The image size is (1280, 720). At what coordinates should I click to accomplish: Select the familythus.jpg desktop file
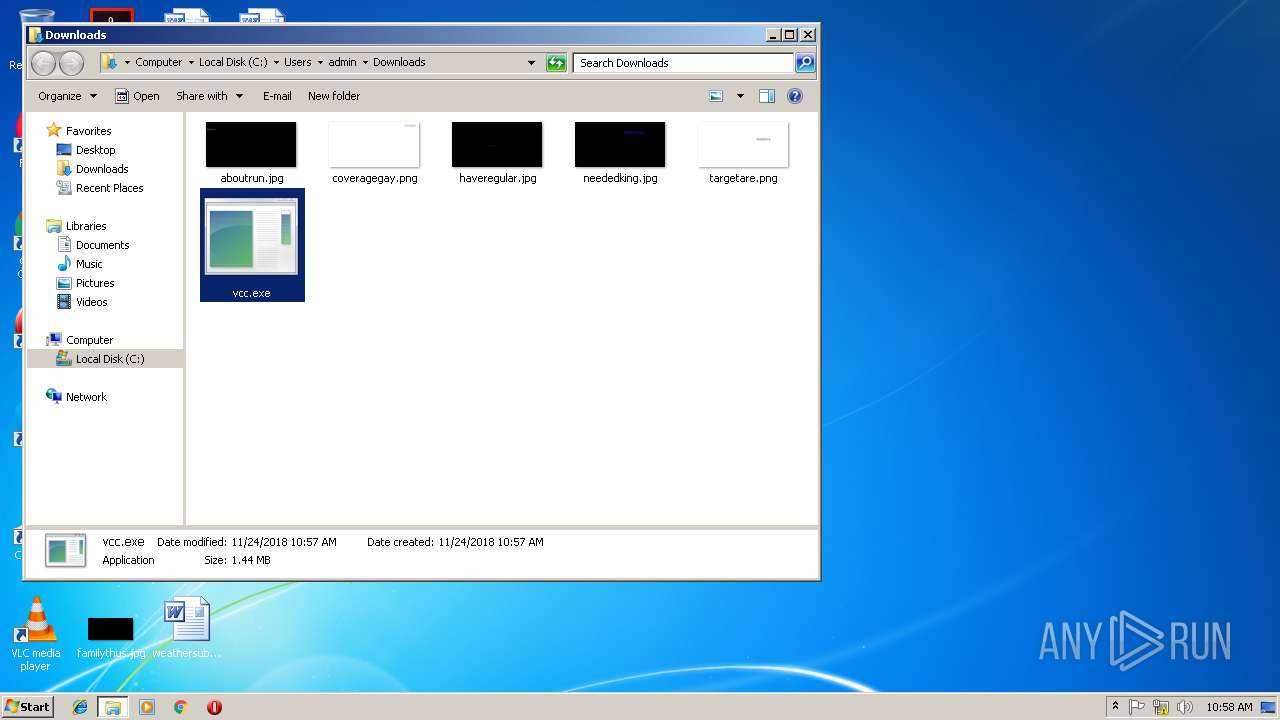click(x=111, y=638)
